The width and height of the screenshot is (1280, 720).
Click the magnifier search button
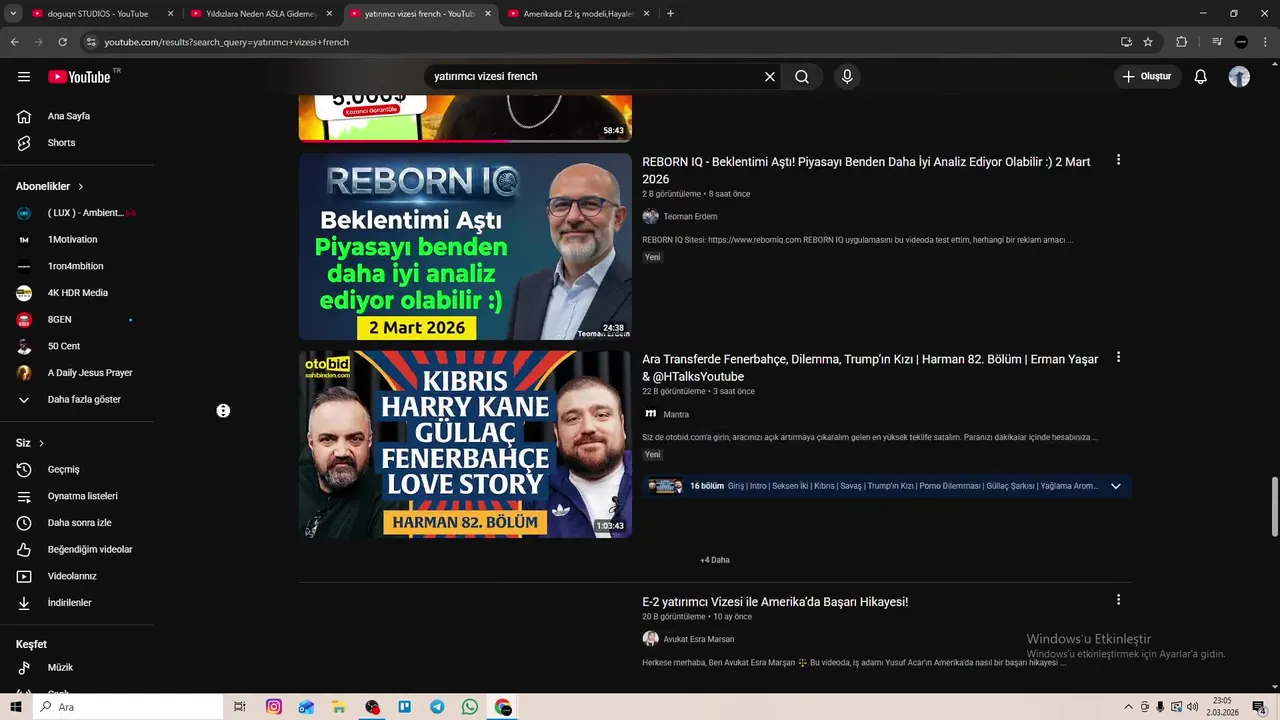pos(802,77)
